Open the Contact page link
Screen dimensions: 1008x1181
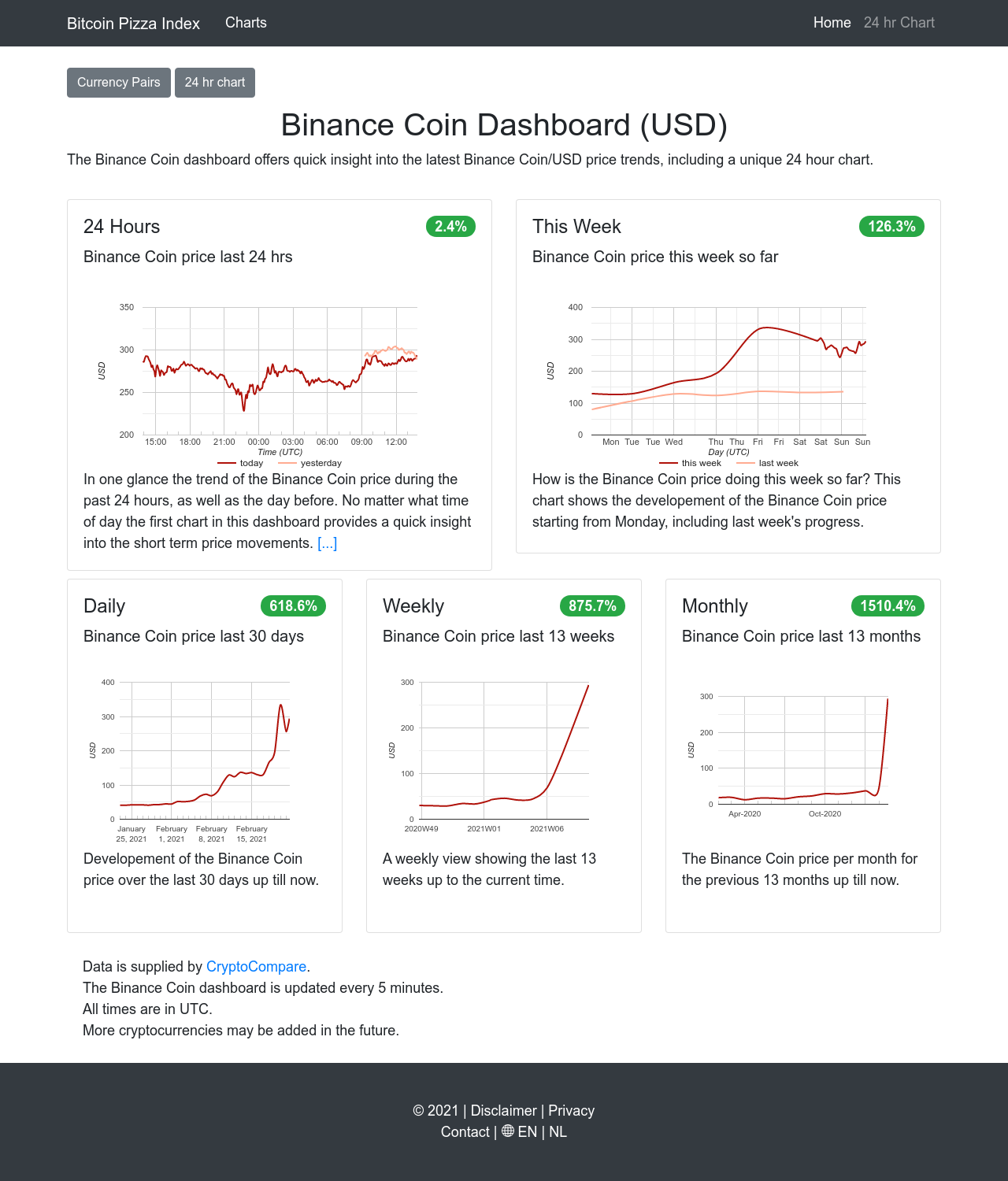point(465,1131)
